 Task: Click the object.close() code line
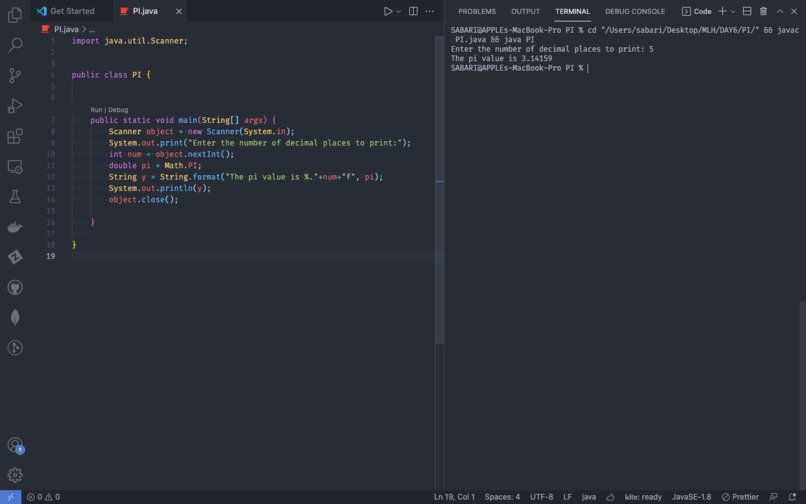tap(143, 199)
